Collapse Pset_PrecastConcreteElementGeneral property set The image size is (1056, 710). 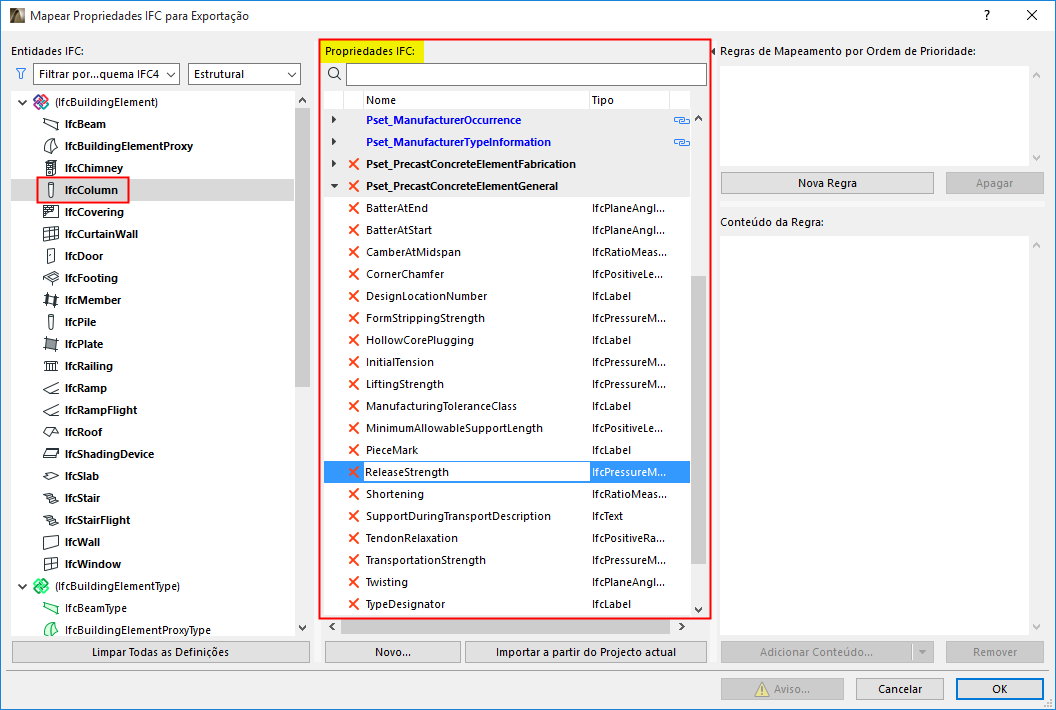(334, 186)
